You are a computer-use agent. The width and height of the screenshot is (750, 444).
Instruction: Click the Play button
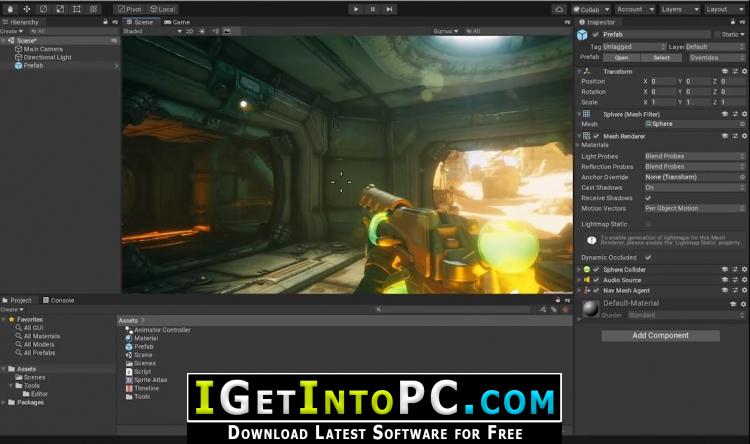pyautogui.click(x=356, y=9)
